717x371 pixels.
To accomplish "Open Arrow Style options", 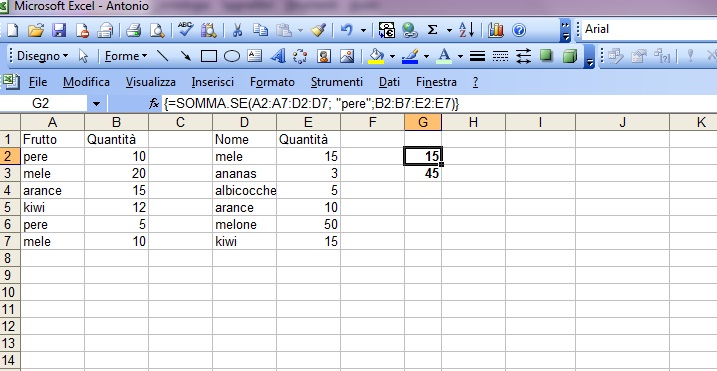I will coord(524,56).
